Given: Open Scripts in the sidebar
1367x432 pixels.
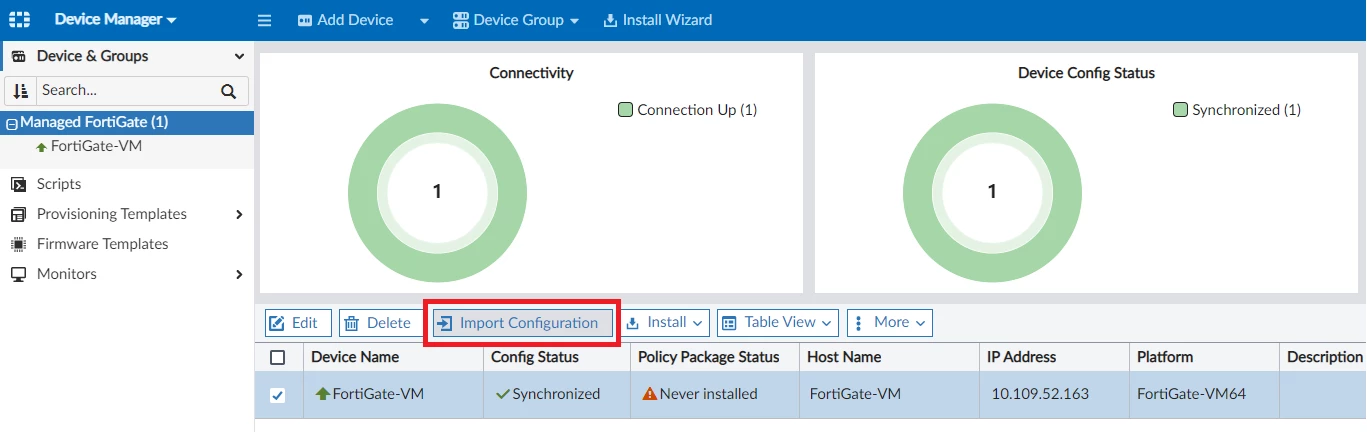Looking at the screenshot, I should pos(59,184).
